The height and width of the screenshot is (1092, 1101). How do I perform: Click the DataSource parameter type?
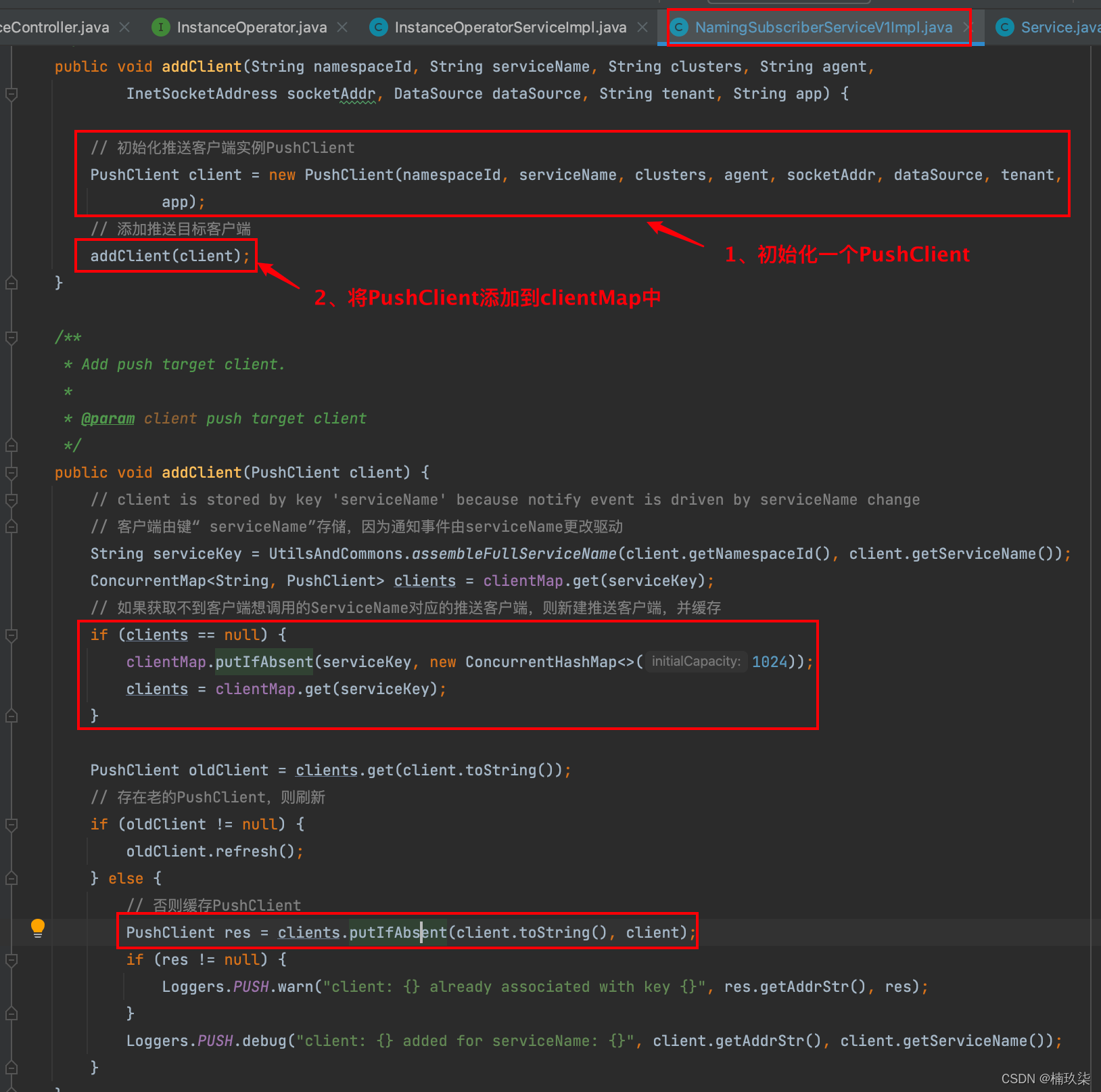[x=438, y=93]
